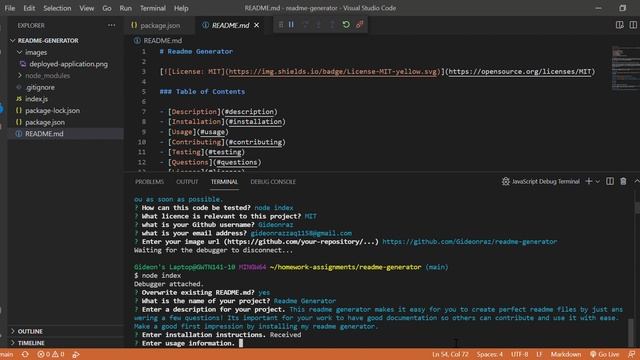Viewport: 640px width, 360px height.
Task: Step out in the debug toolbar
Action: (332, 25)
